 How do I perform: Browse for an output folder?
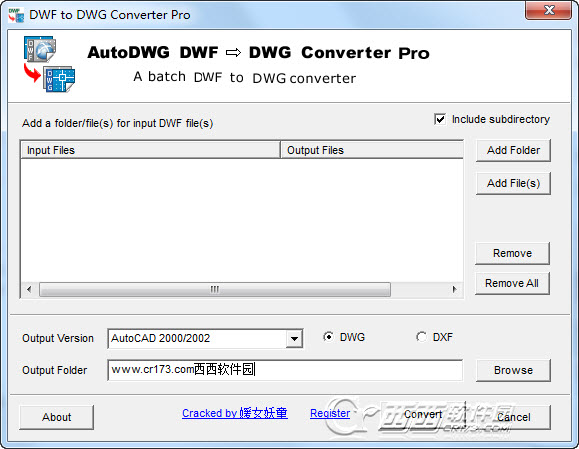click(513, 370)
